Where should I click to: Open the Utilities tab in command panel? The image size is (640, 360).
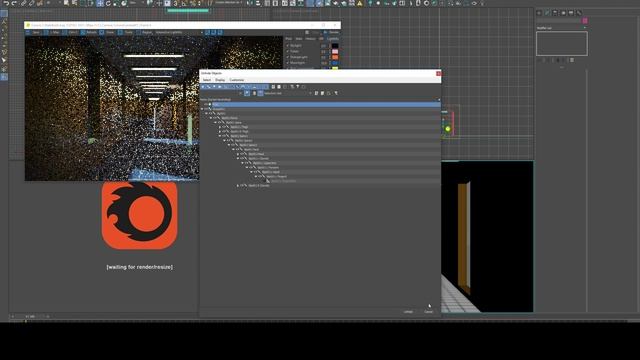click(x=579, y=13)
